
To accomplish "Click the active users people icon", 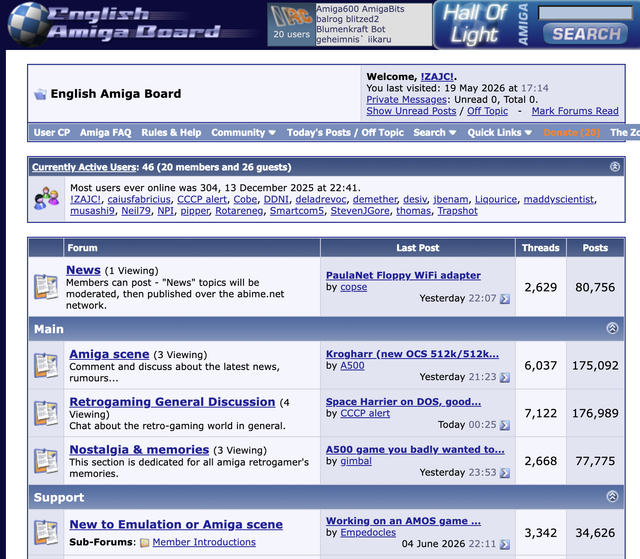I will 47,199.
